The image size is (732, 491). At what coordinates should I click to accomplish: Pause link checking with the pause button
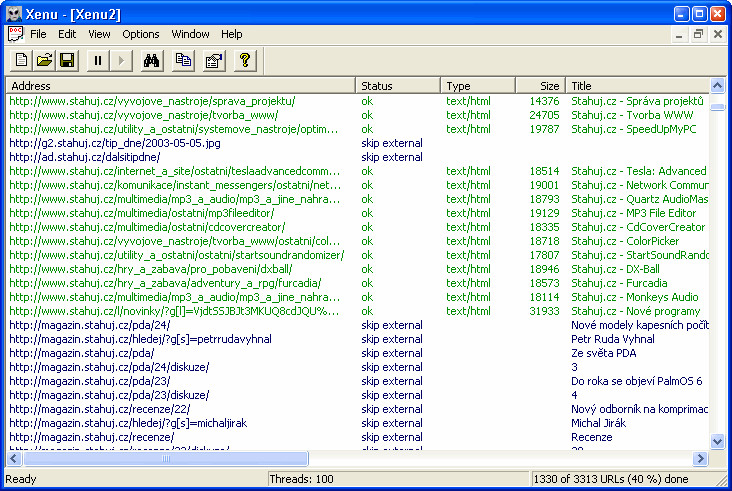point(98,61)
